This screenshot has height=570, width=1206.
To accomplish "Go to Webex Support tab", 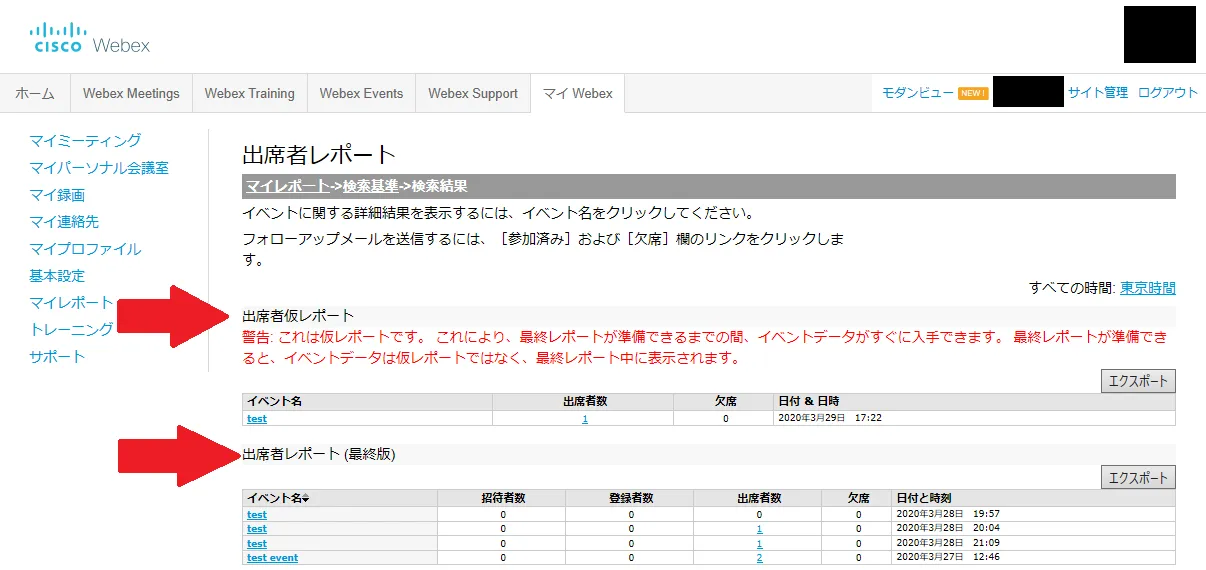I will click(473, 93).
